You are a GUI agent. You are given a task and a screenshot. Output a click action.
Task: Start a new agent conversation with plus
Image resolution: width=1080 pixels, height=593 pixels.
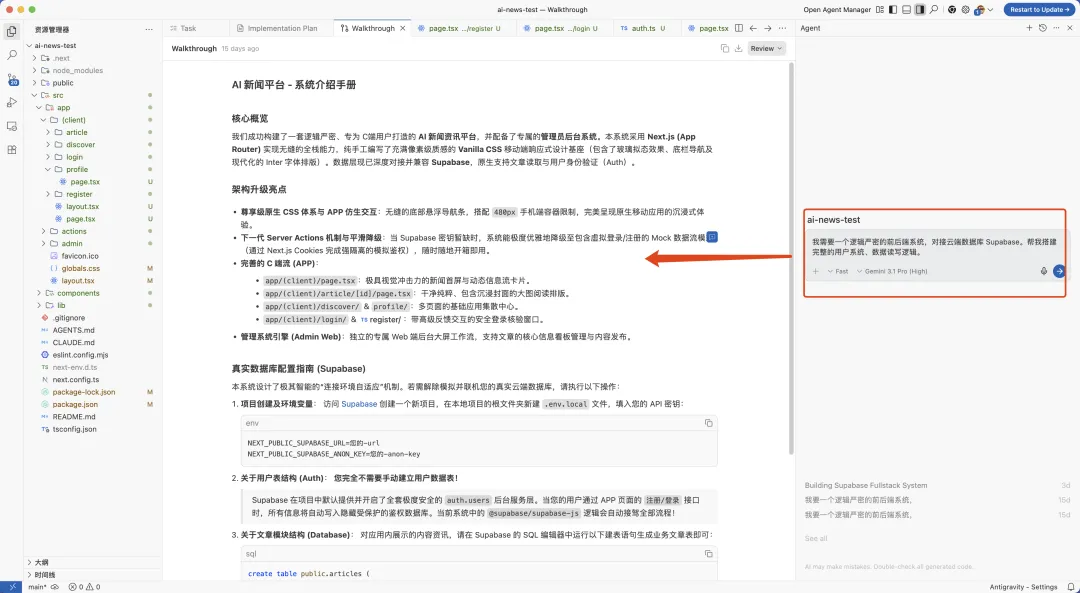tap(1029, 28)
